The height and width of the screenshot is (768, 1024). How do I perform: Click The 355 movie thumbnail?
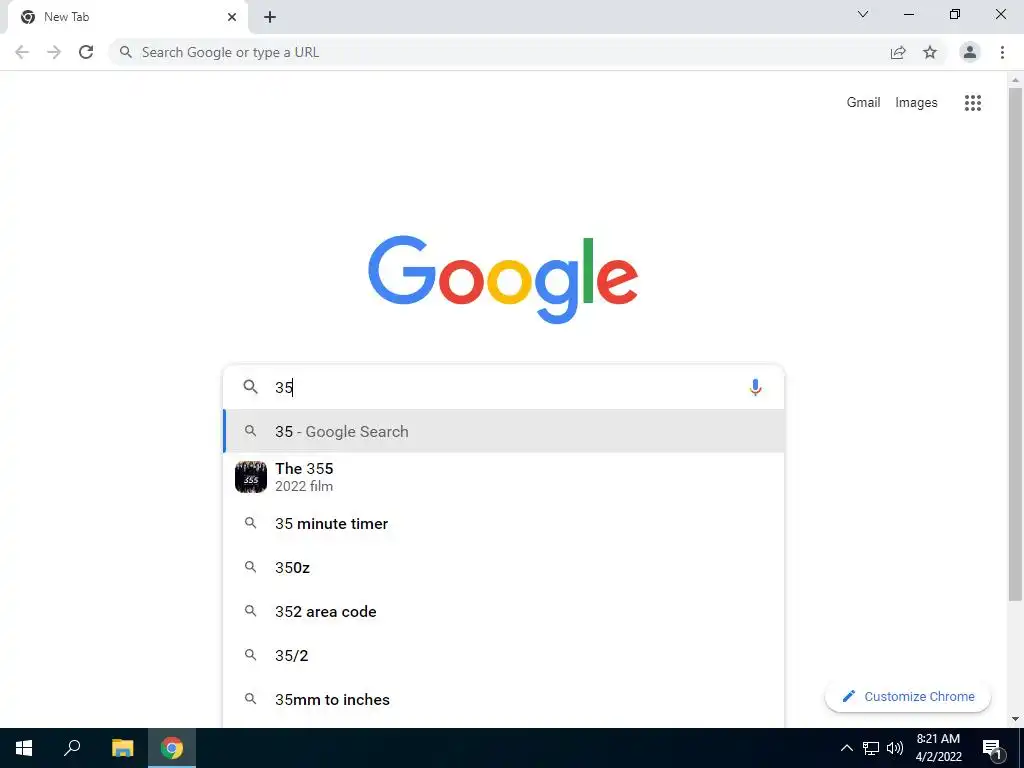coord(251,477)
